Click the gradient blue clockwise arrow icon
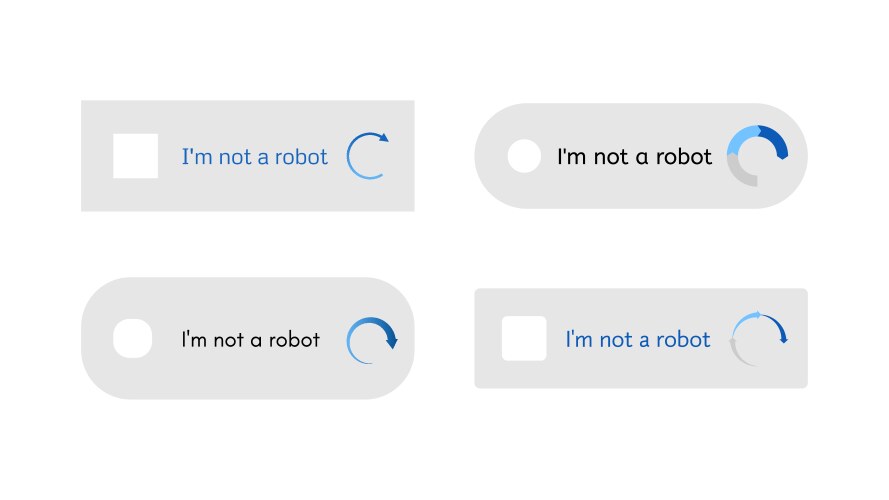 pyautogui.click(x=371, y=340)
